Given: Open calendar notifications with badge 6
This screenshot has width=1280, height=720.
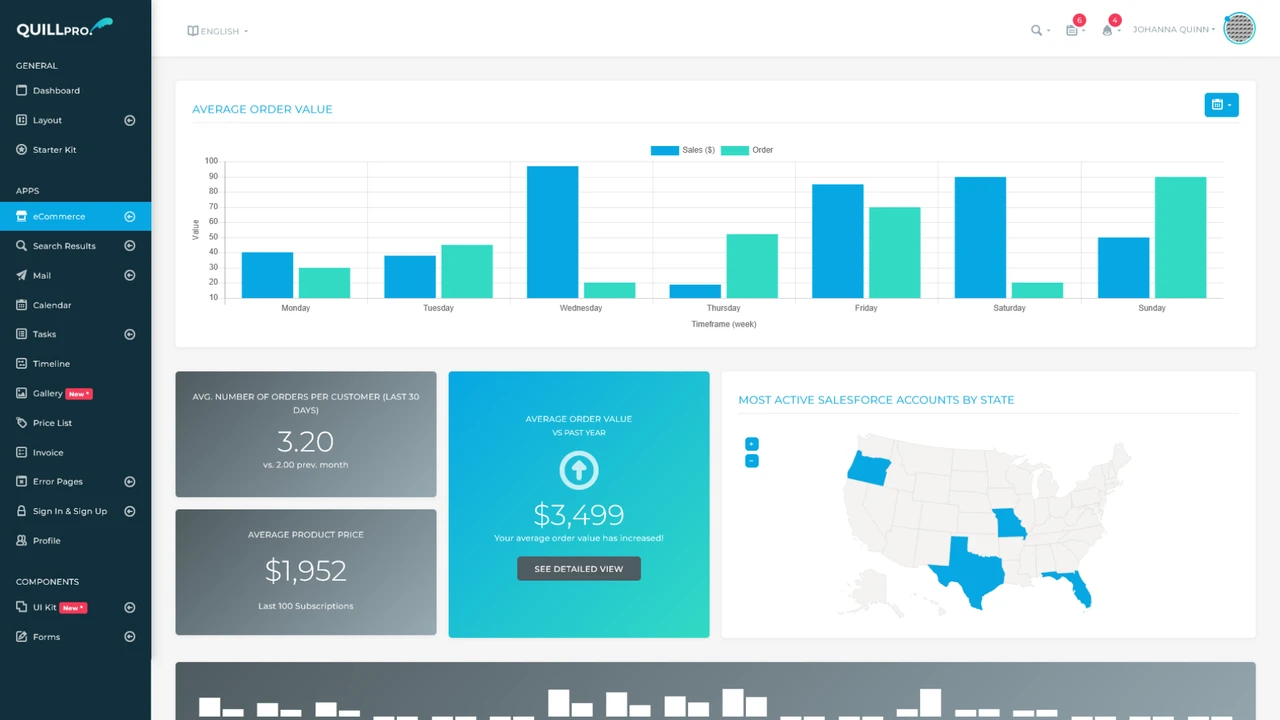Looking at the screenshot, I should (x=1074, y=28).
